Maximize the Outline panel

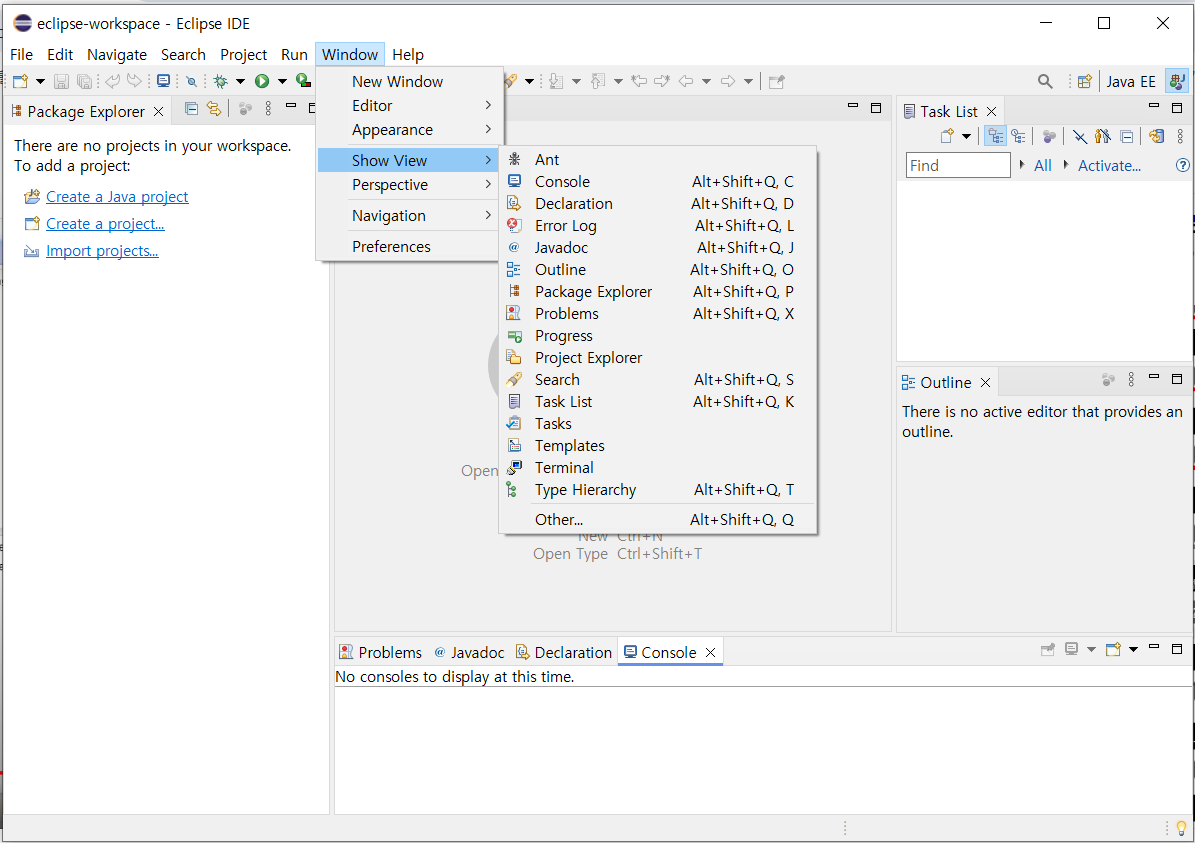coord(1177,378)
